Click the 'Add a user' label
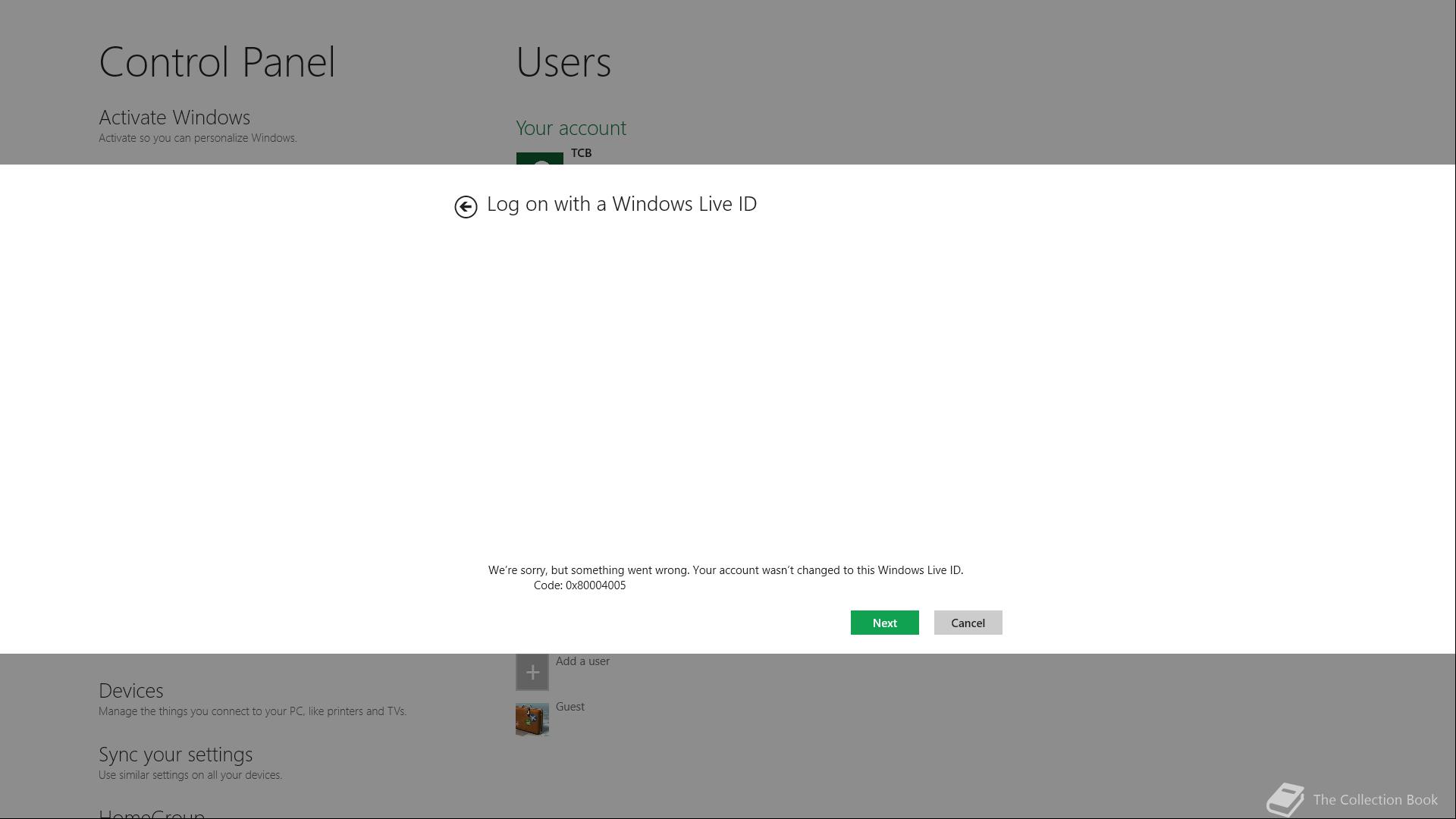1456x819 pixels. (x=582, y=661)
